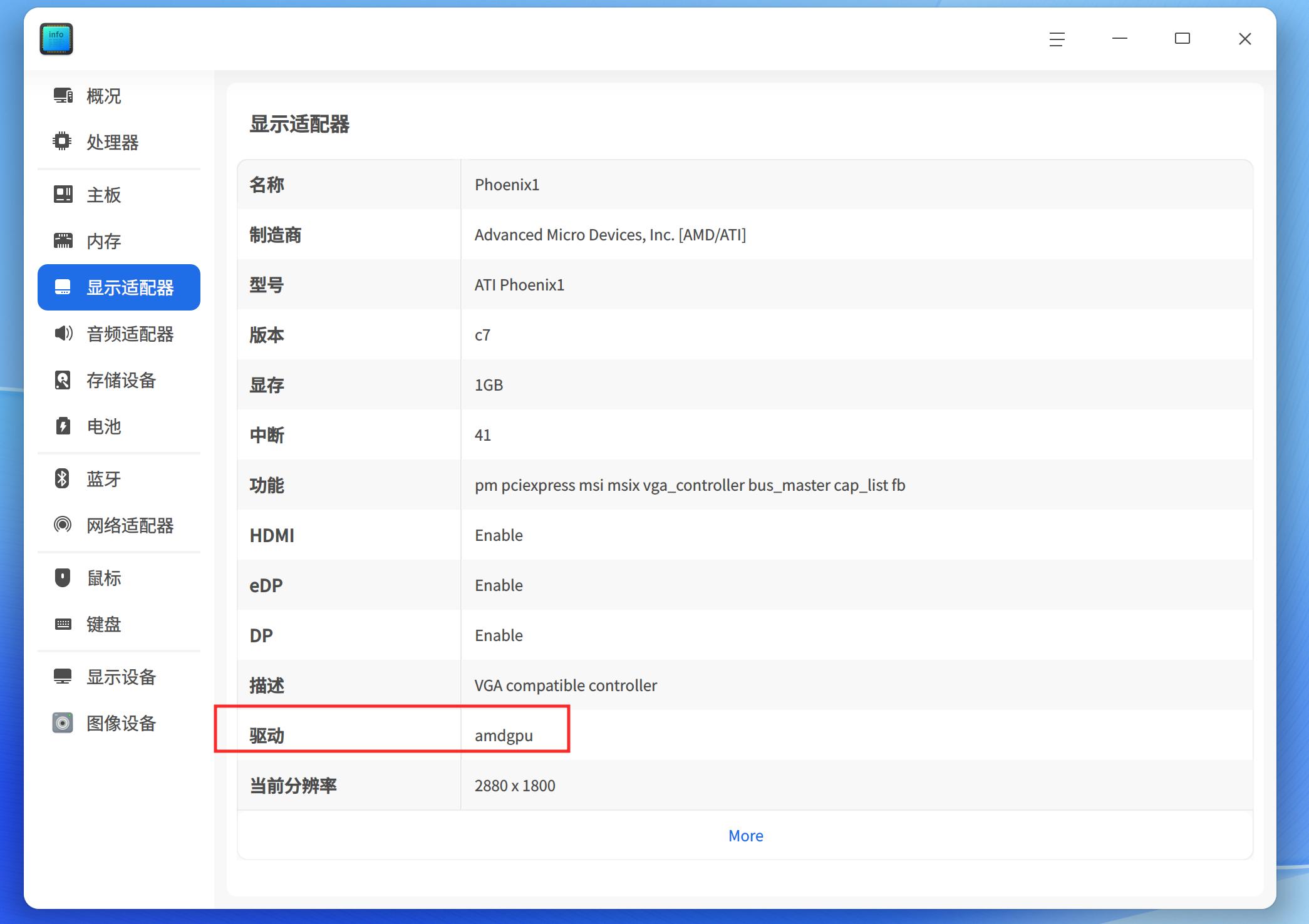1309x924 pixels.
Task: Click More to show more adapter details
Action: [745, 836]
